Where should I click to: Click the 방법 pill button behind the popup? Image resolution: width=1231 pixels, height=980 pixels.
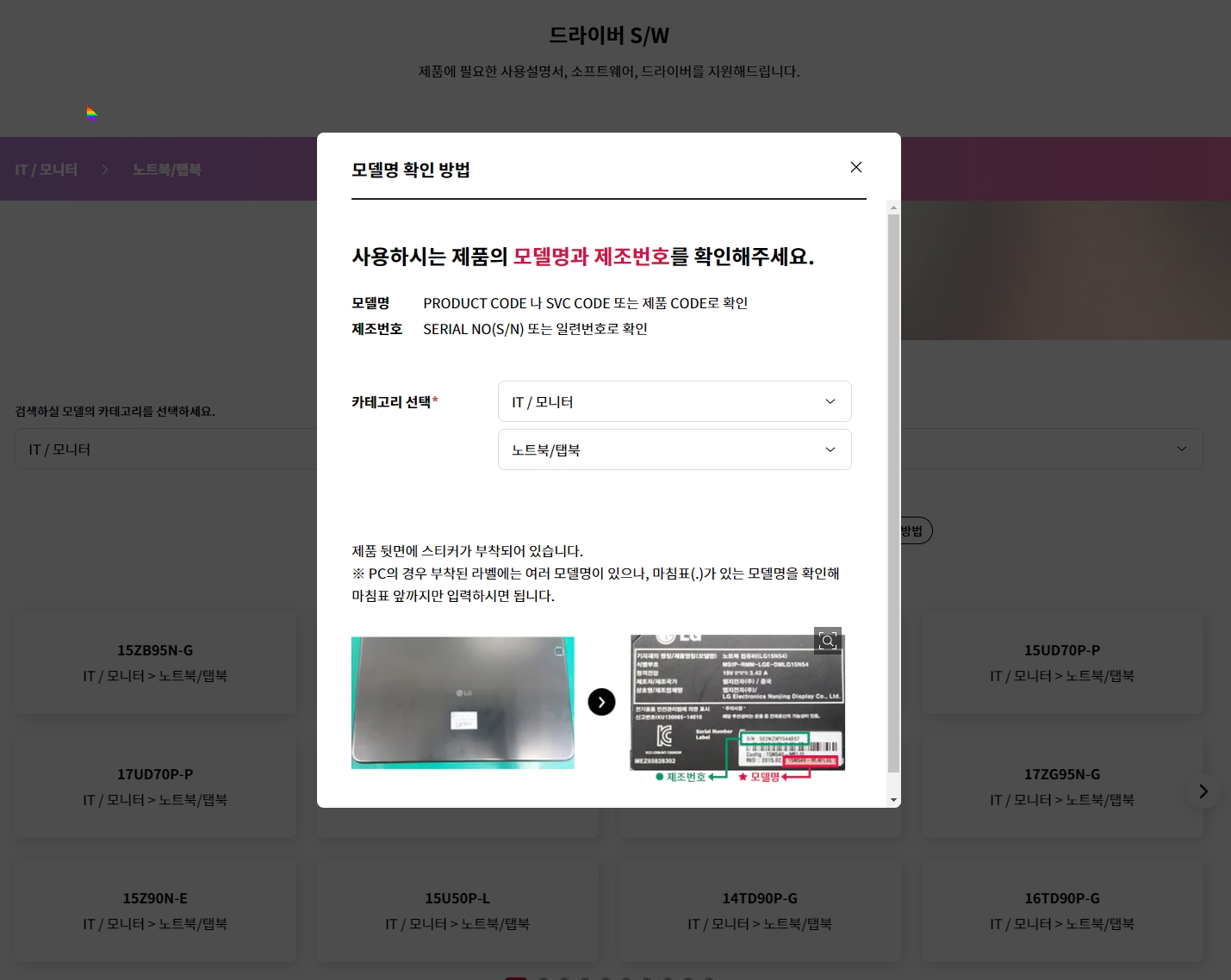click(911, 530)
